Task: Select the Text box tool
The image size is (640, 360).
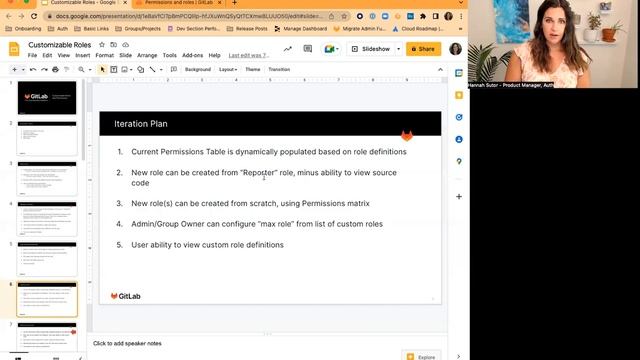Action: click(114, 69)
